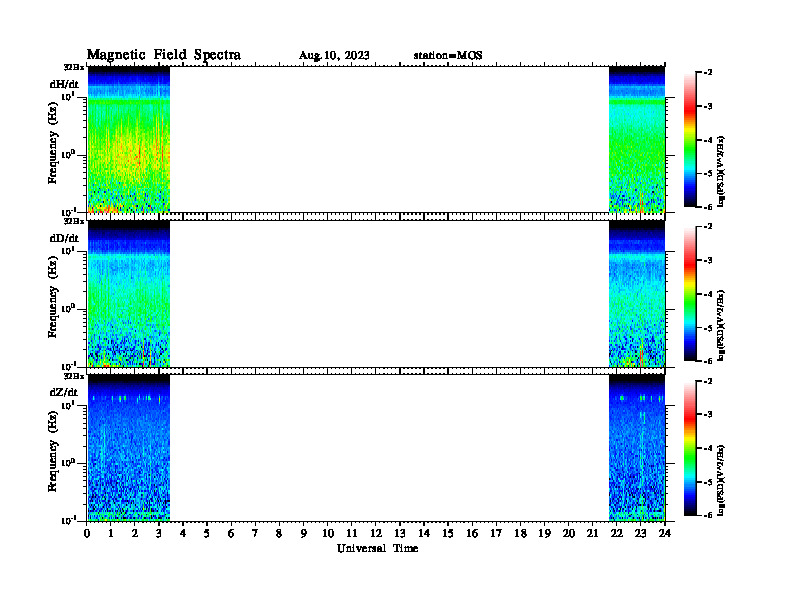792x612 pixels.
Task: Click the "-5" value on dZ/dt colorbar
Action: point(708,482)
